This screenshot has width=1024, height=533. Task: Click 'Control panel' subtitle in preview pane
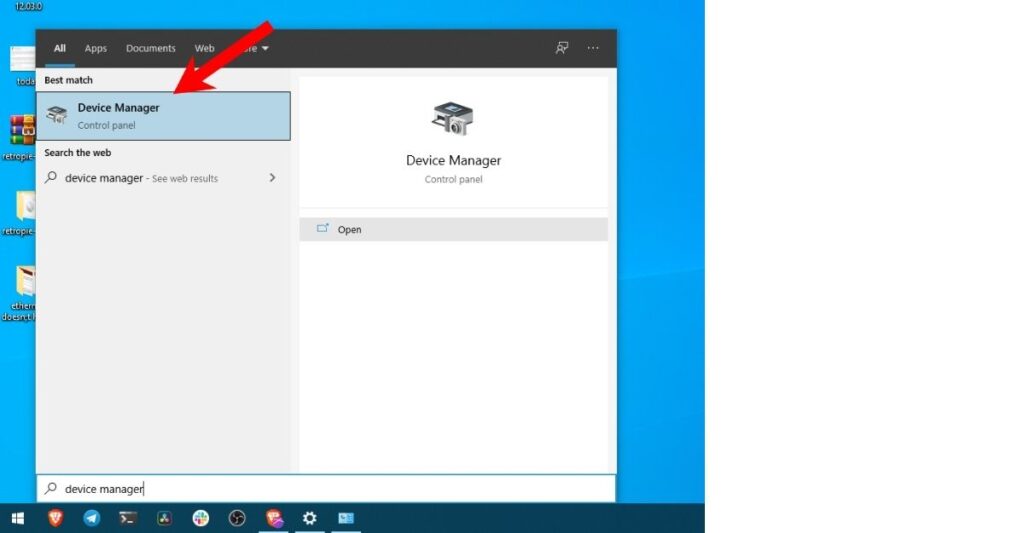pyautogui.click(x=453, y=179)
